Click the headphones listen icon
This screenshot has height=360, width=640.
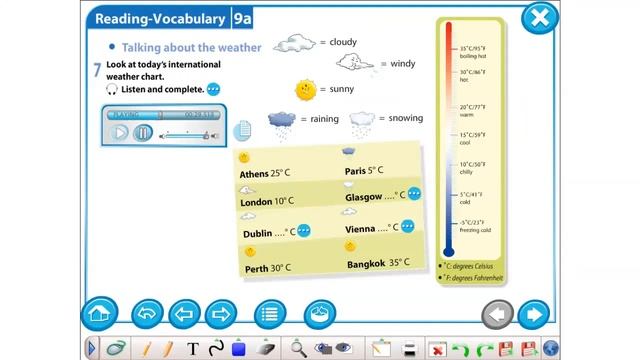click(111, 89)
